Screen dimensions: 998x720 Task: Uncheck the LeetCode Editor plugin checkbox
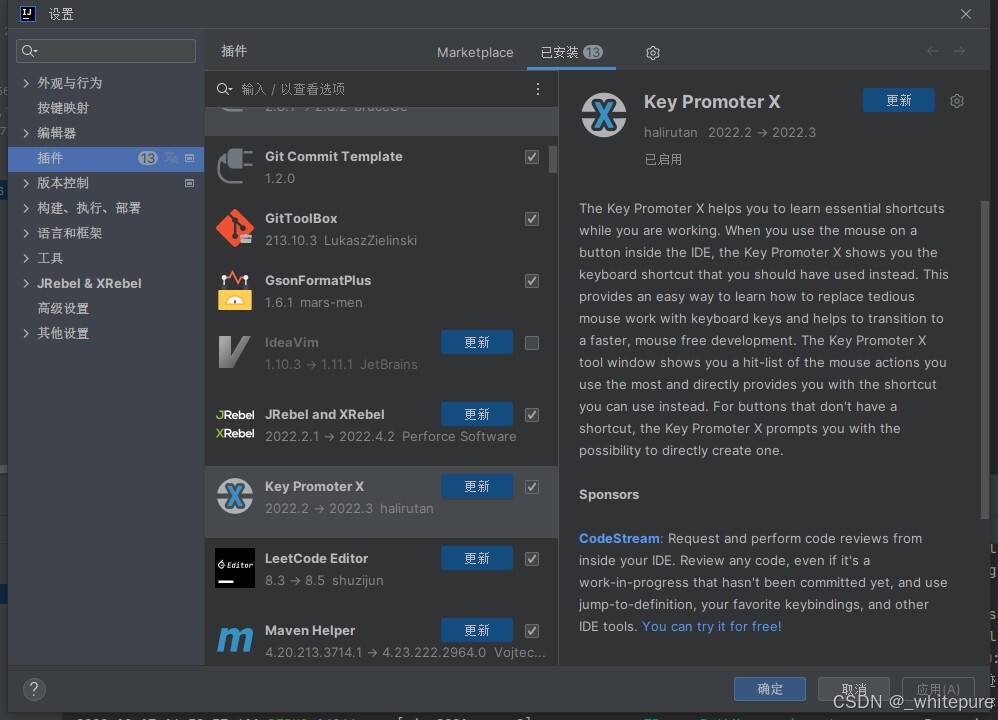pos(532,559)
